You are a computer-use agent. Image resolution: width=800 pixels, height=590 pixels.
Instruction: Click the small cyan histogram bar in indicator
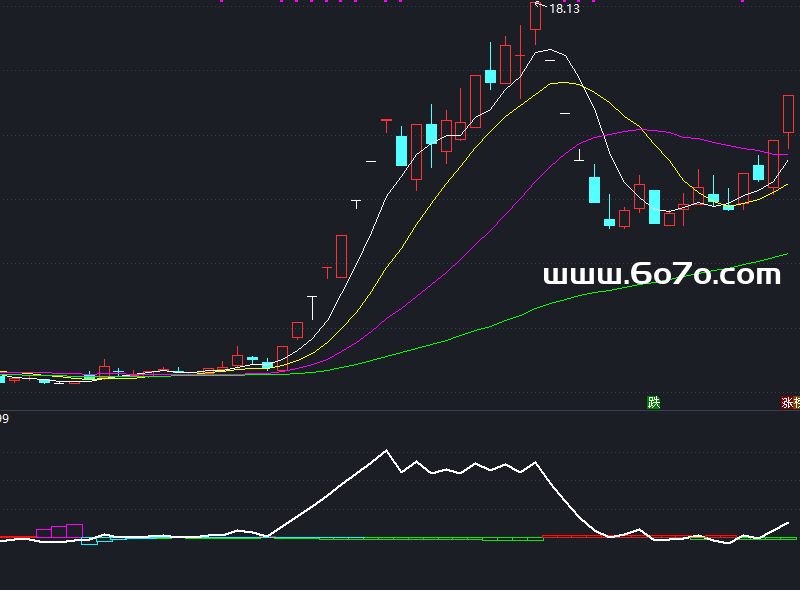click(90, 542)
